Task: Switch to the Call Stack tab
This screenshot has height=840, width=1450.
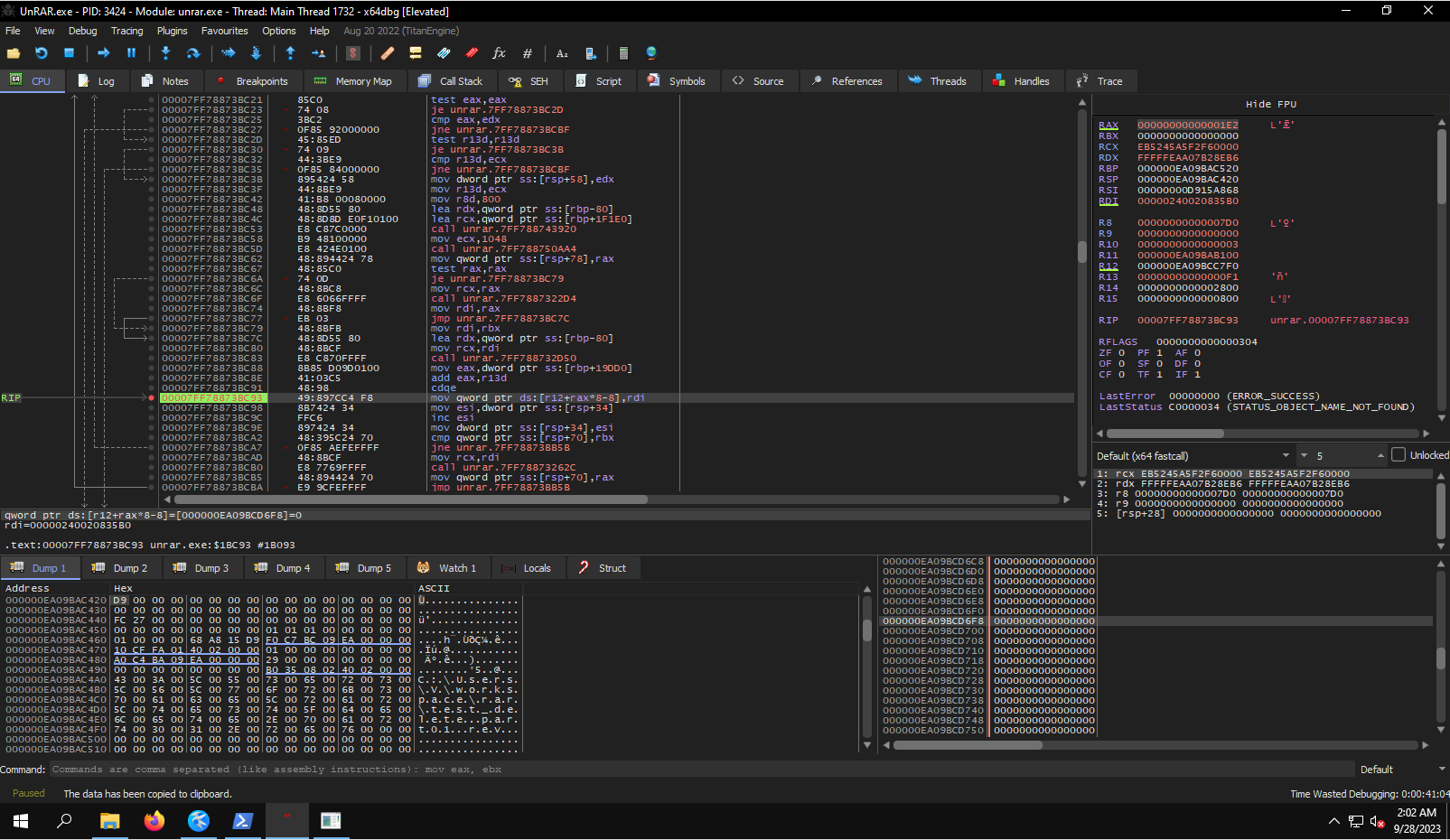Action: tap(451, 81)
